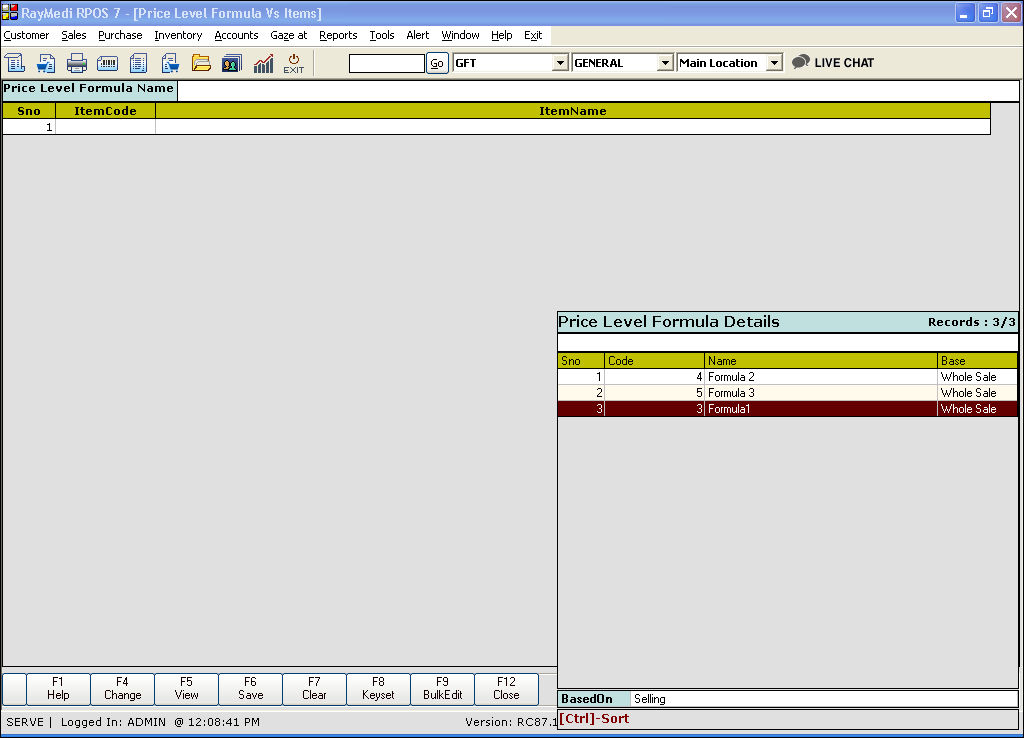Click the formula details search field
Screen dimensions: 1024x738
pyautogui.click(x=788, y=342)
